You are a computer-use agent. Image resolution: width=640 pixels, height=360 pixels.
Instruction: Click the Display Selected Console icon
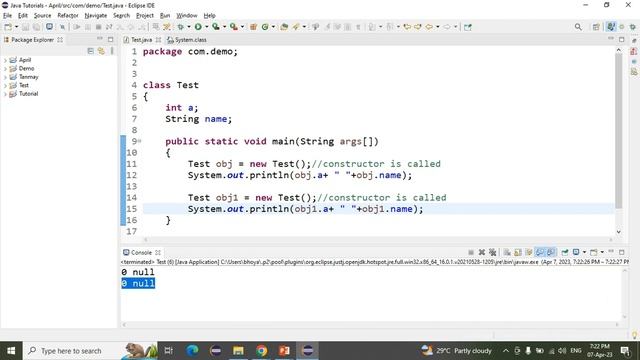[576, 252]
